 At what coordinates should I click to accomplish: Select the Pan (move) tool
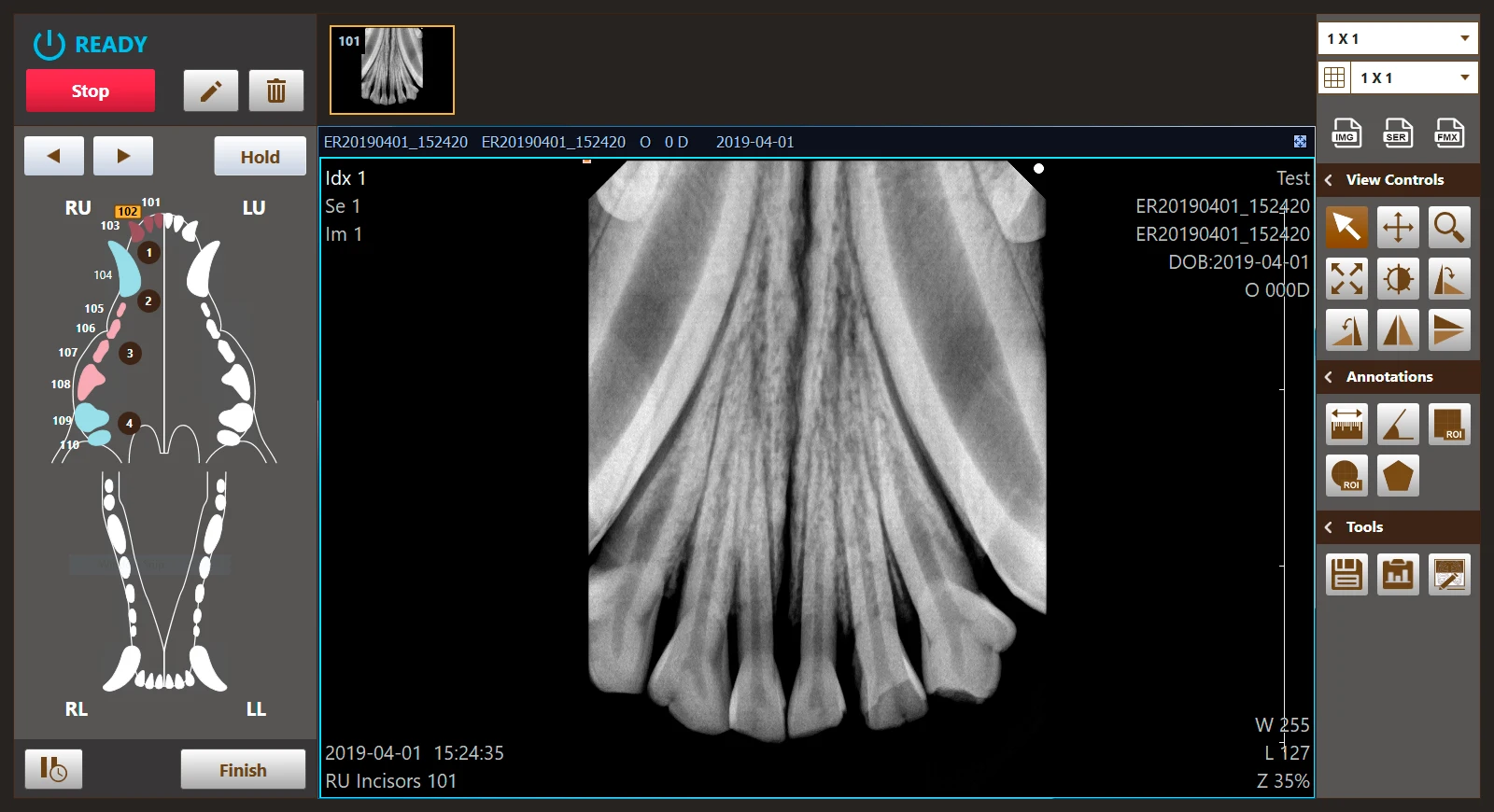1397,227
